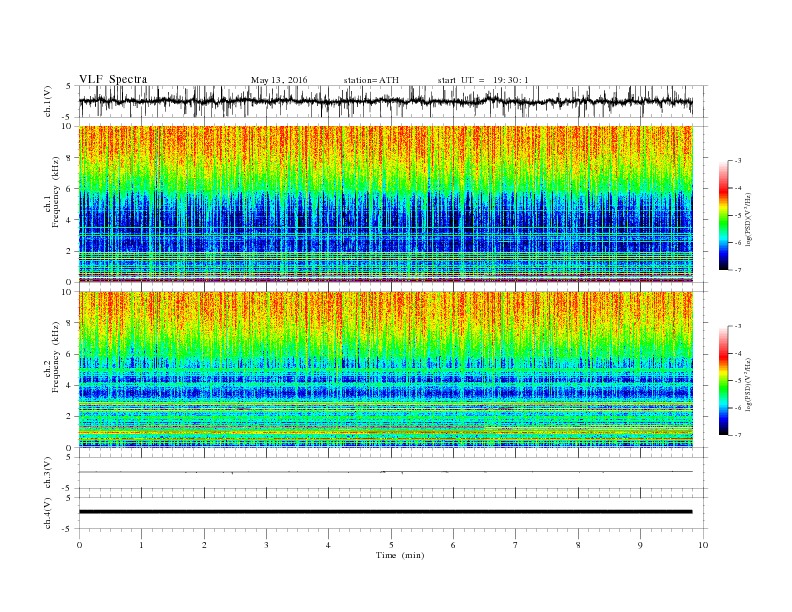792x612 pixels.
Task: Click tick label "2" on the time axis
Action: [x=204, y=545]
